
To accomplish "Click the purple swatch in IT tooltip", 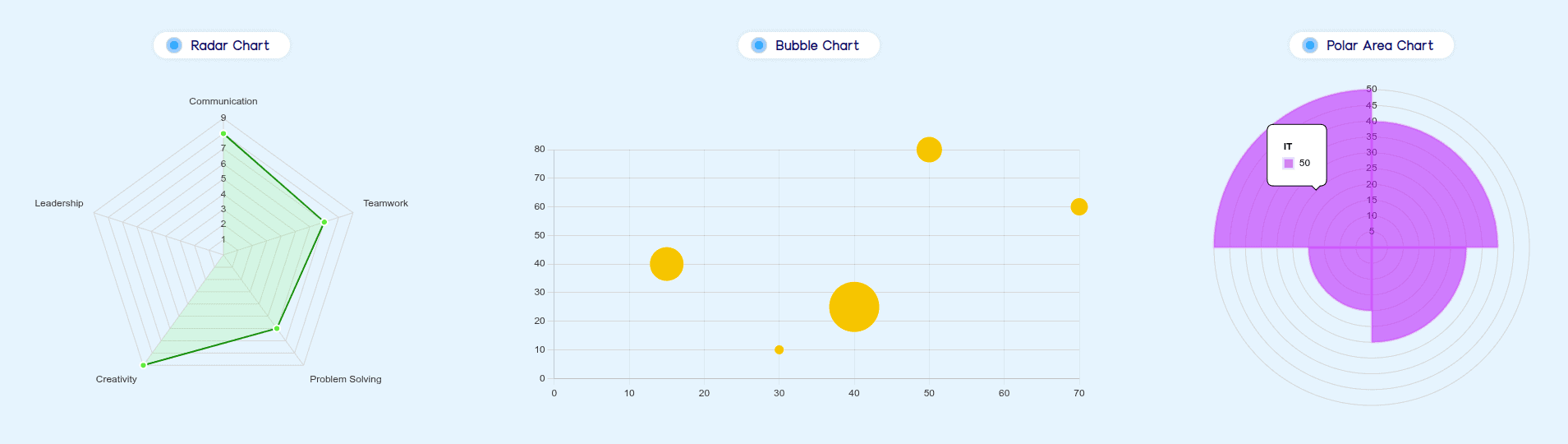I will (1288, 163).
